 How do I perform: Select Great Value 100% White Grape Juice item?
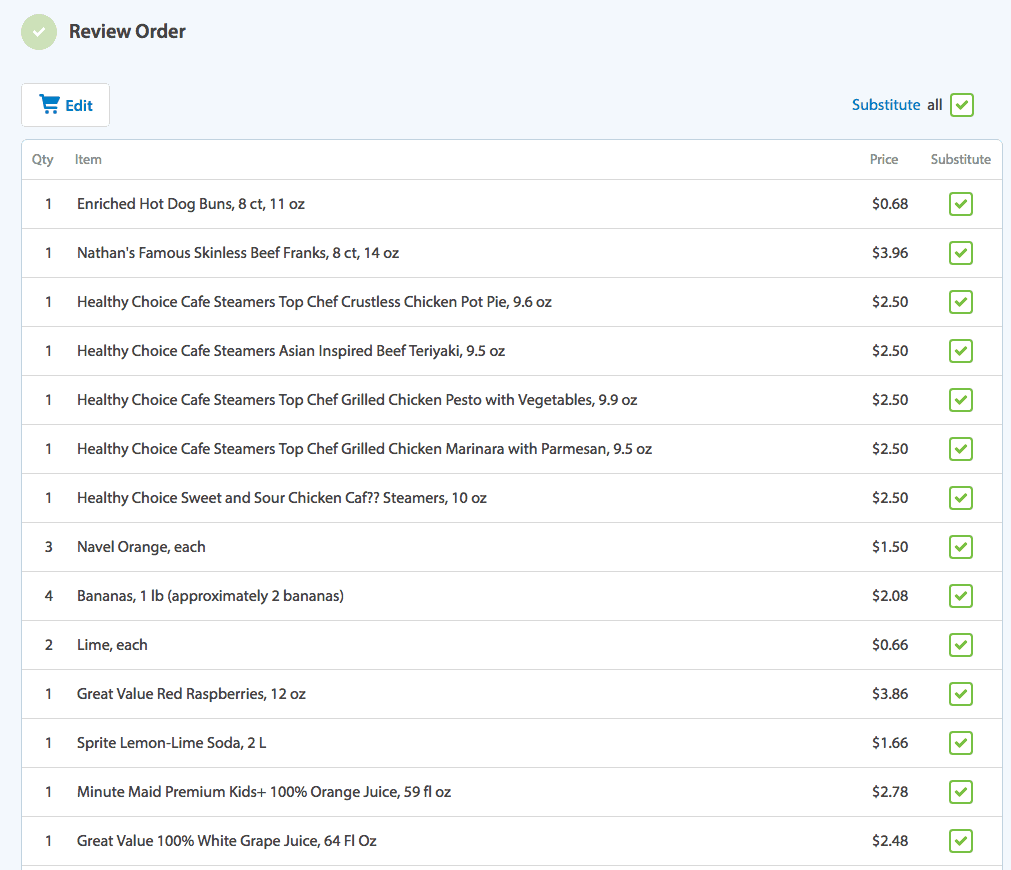[227, 841]
